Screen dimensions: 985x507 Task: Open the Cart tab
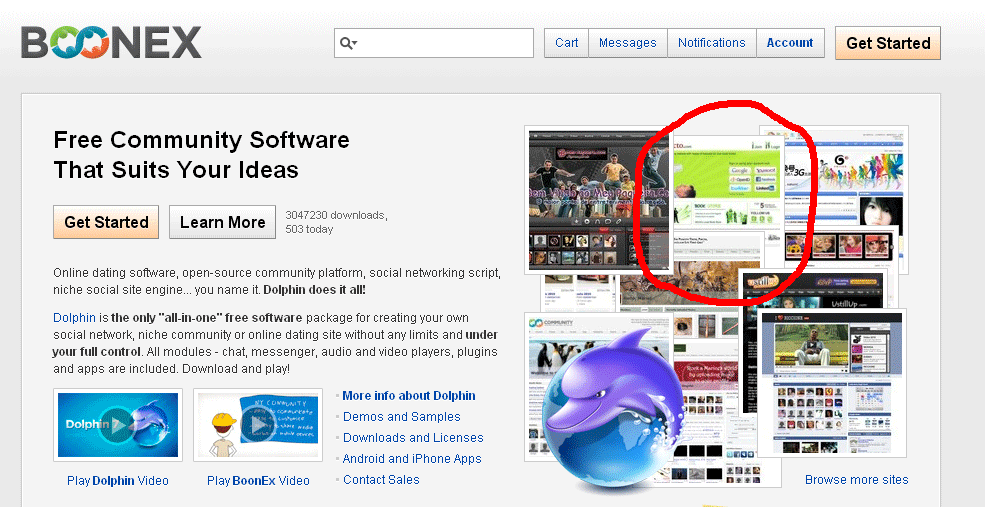coord(566,43)
